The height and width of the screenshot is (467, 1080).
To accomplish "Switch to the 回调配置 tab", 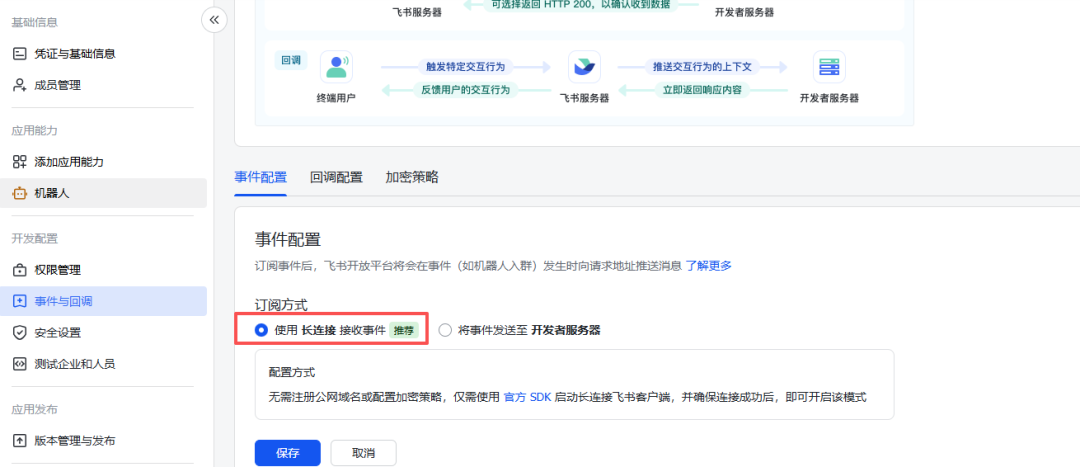I will (336, 177).
